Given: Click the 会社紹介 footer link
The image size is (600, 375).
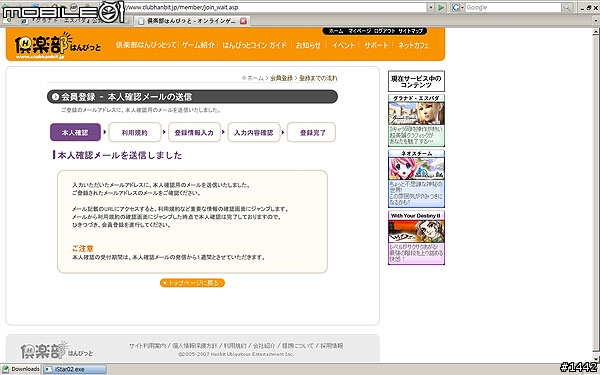Looking at the screenshot, I should (x=264, y=346).
